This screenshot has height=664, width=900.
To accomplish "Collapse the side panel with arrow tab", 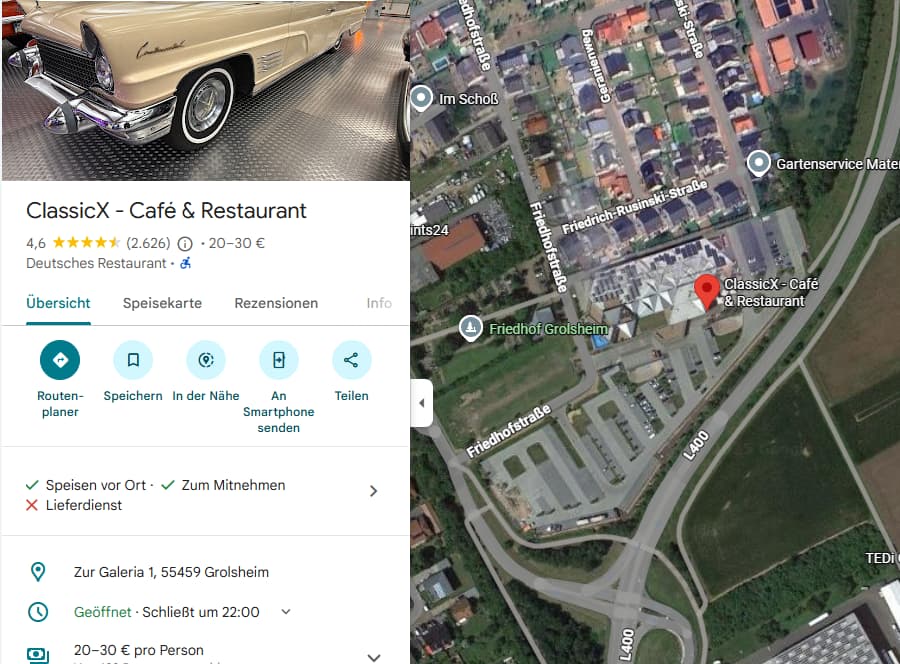I will click(x=422, y=403).
